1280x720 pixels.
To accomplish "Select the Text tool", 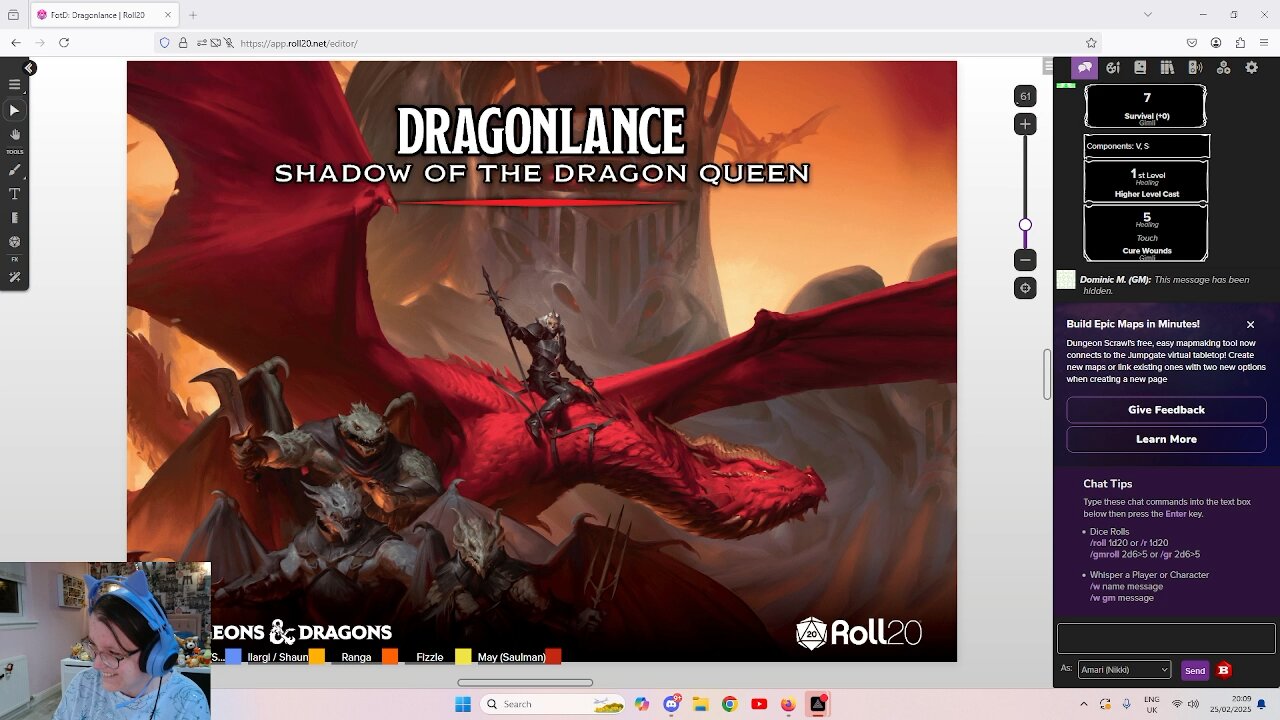I will tap(14, 194).
